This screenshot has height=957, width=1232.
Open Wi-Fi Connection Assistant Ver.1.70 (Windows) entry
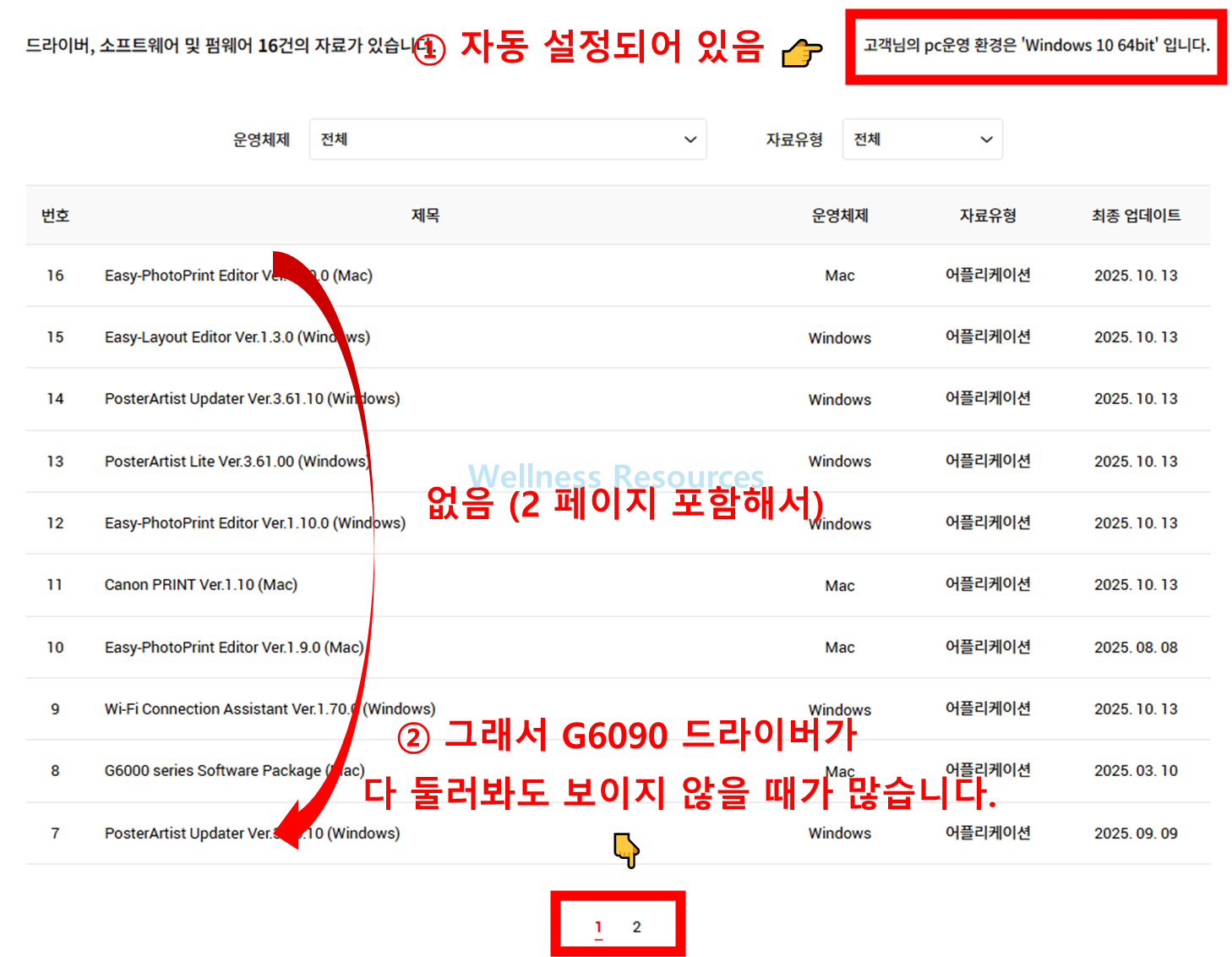tap(270, 708)
